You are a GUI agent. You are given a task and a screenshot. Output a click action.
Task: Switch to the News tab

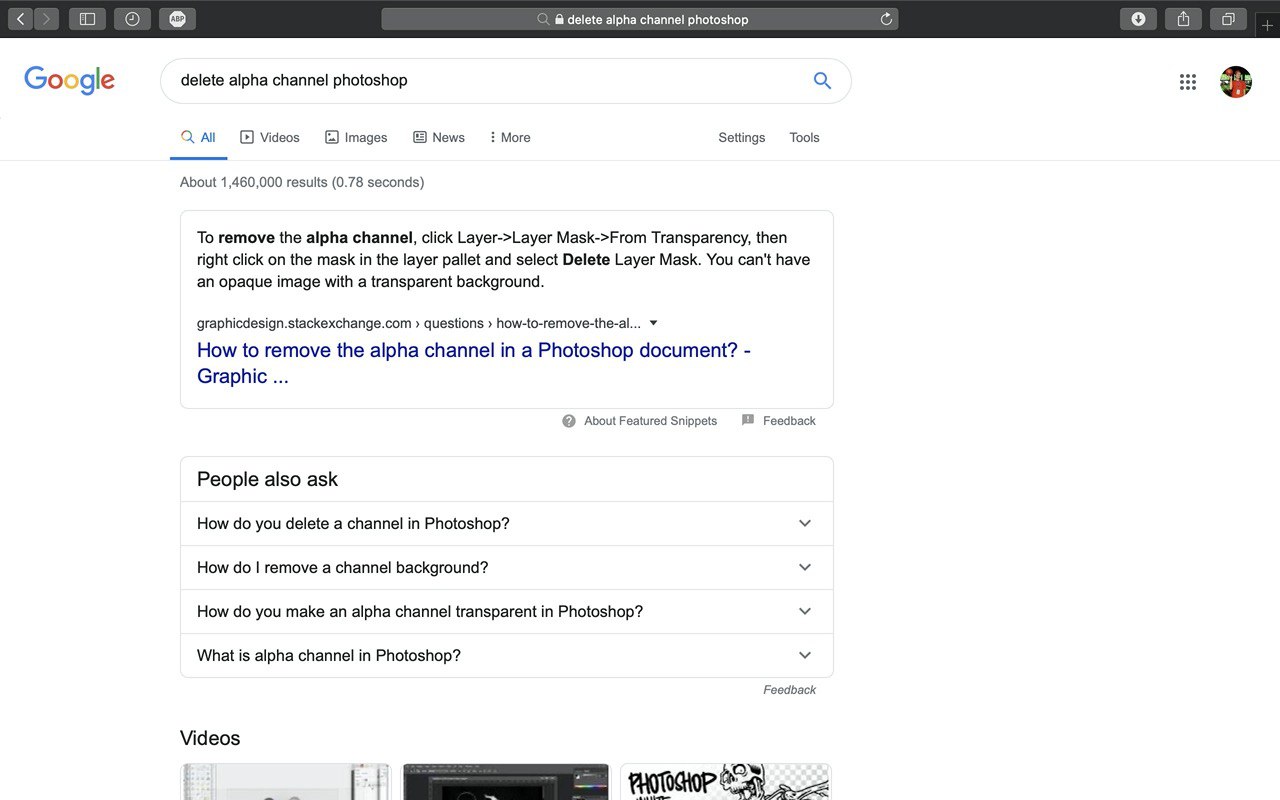pyautogui.click(x=439, y=138)
